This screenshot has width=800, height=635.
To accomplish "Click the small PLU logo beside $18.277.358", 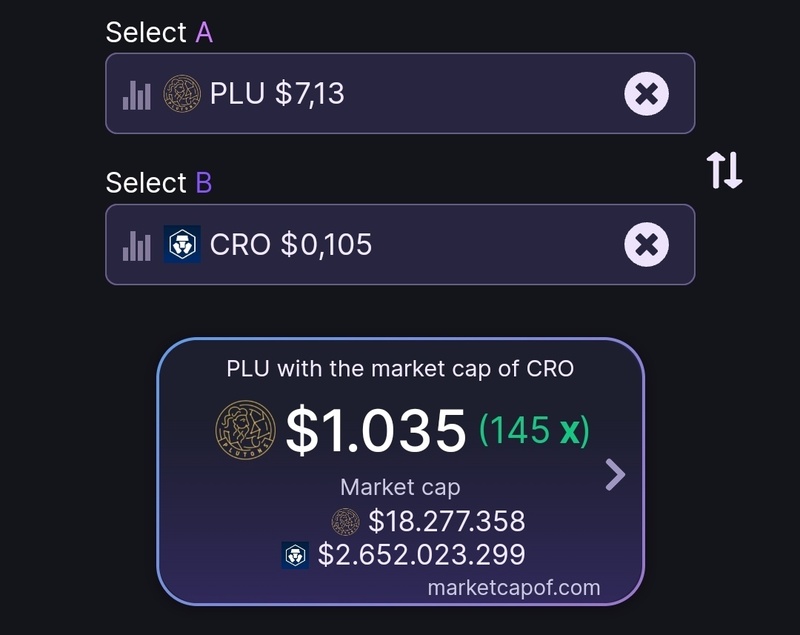I will coord(346,521).
